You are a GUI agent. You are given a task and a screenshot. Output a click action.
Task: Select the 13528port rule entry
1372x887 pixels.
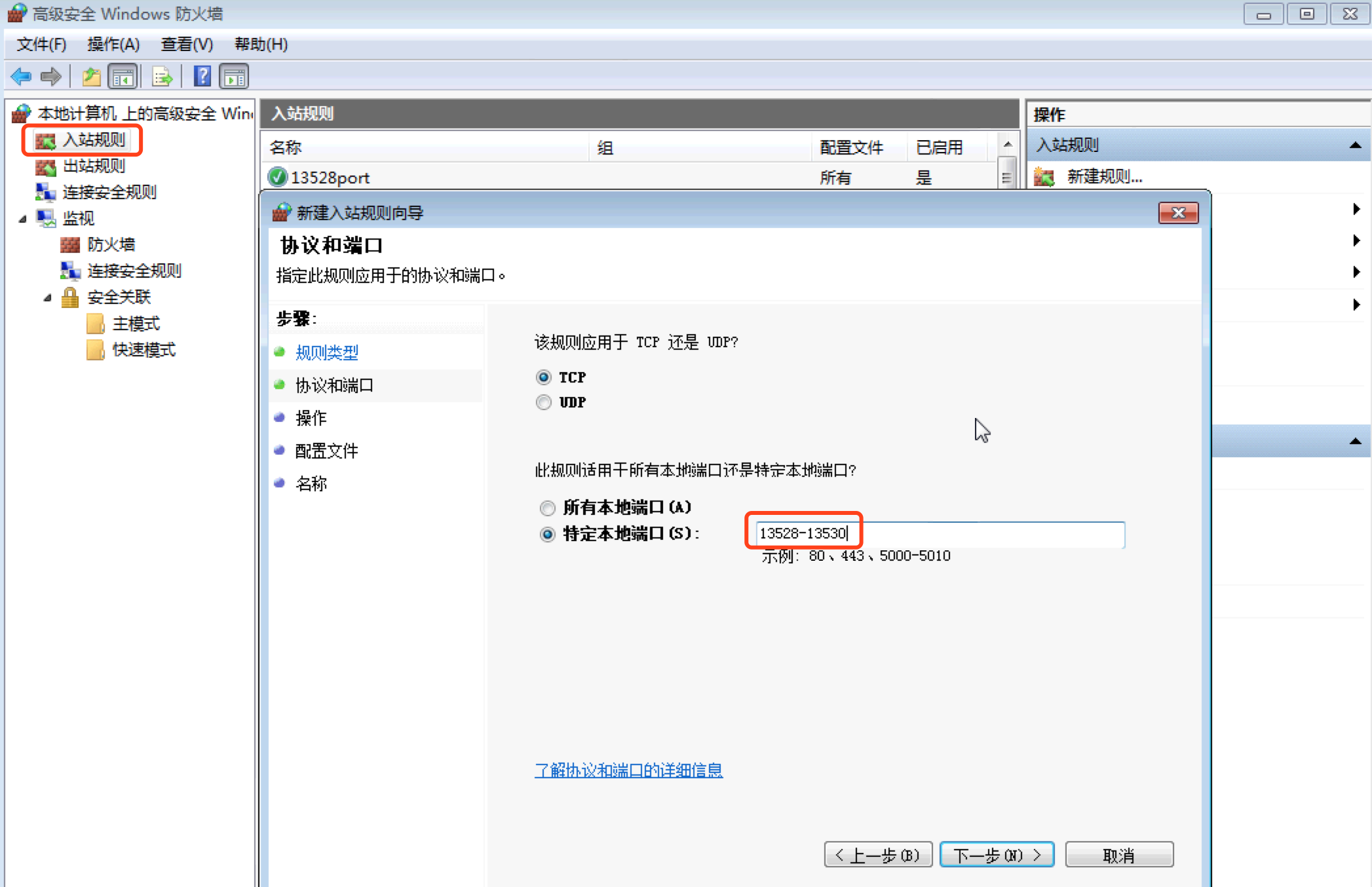(x=330, y=178)
